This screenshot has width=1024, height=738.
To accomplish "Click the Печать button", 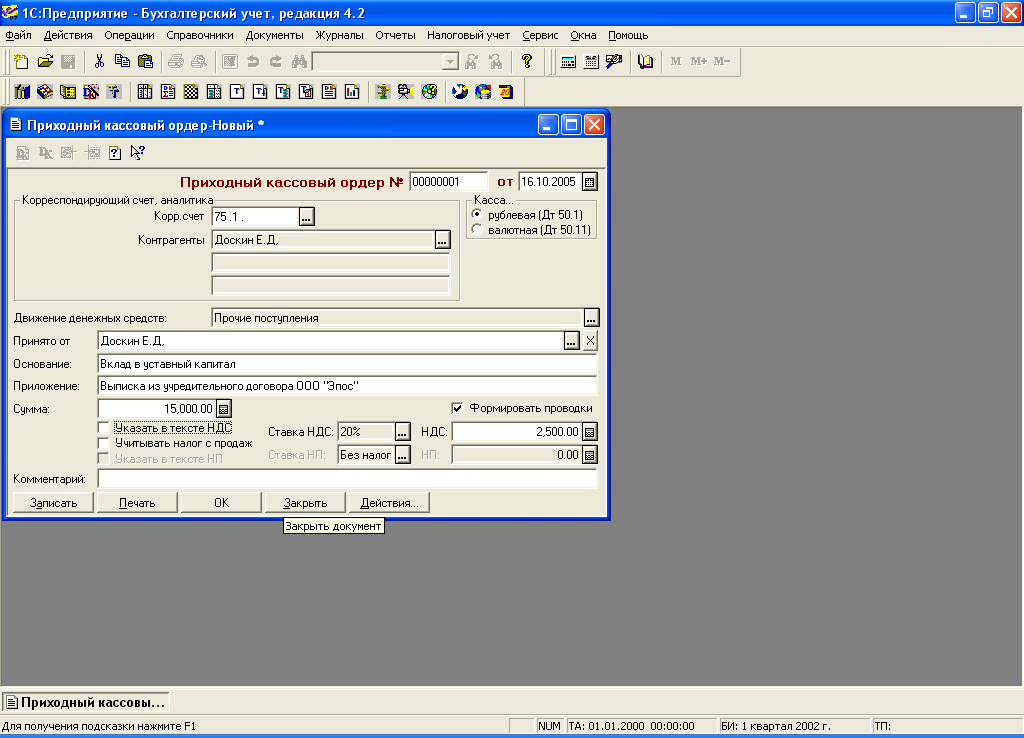I will [x=137, y=503].
